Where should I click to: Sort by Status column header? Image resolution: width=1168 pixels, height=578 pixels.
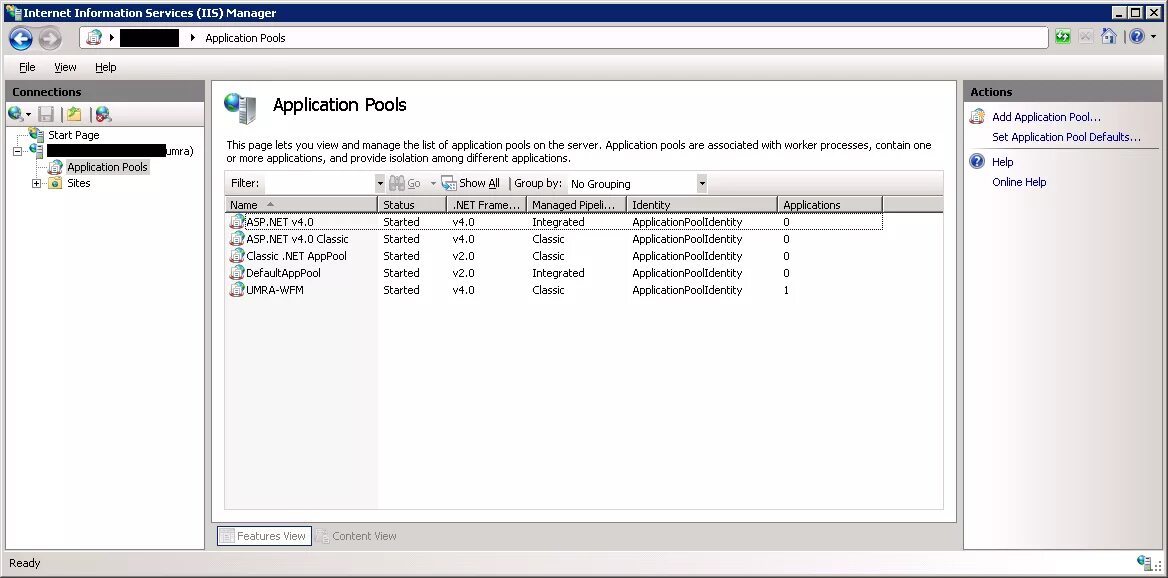tap(412, 205)
